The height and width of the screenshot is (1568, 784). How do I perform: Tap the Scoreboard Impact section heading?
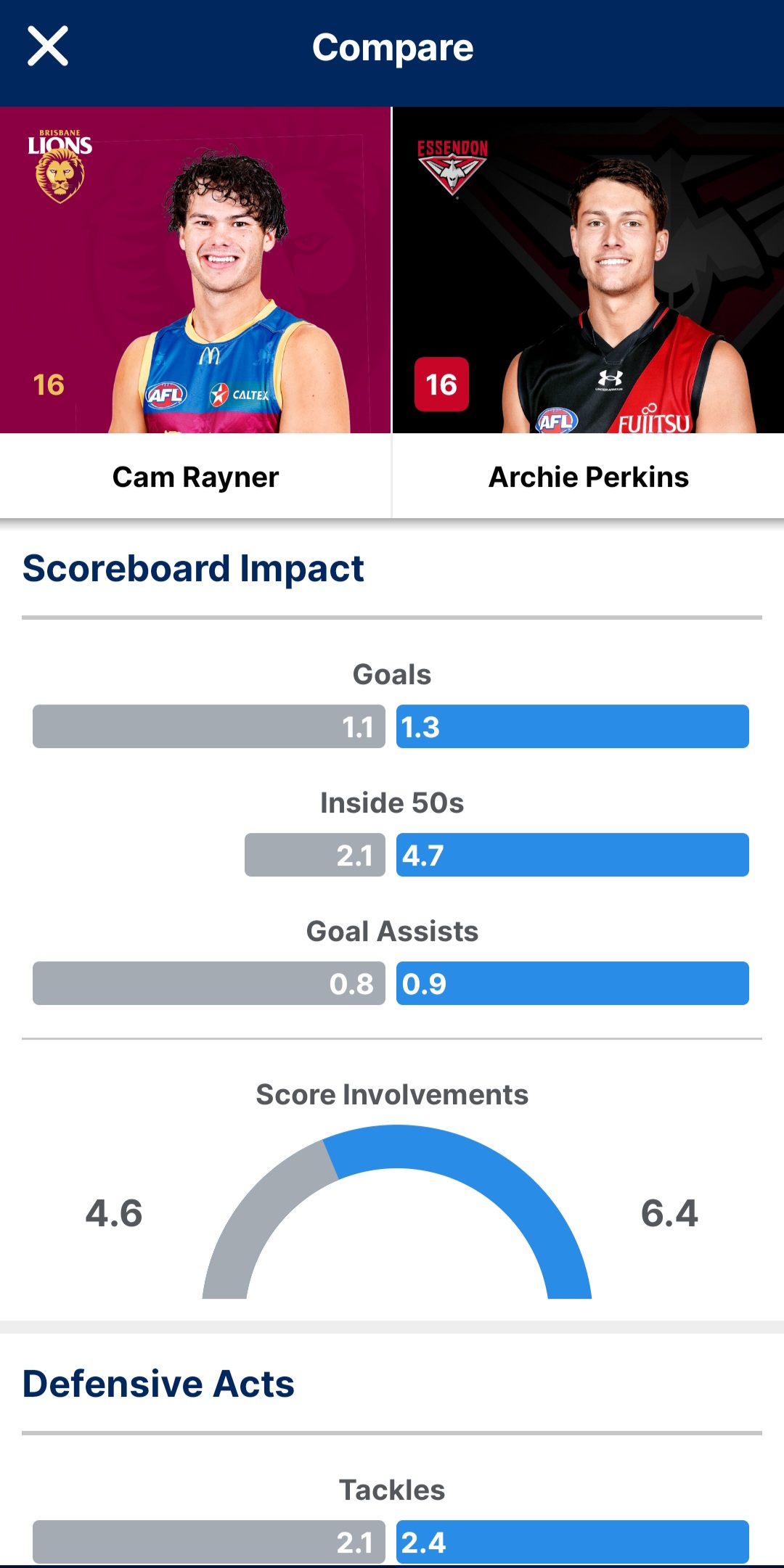coord(193,568)
